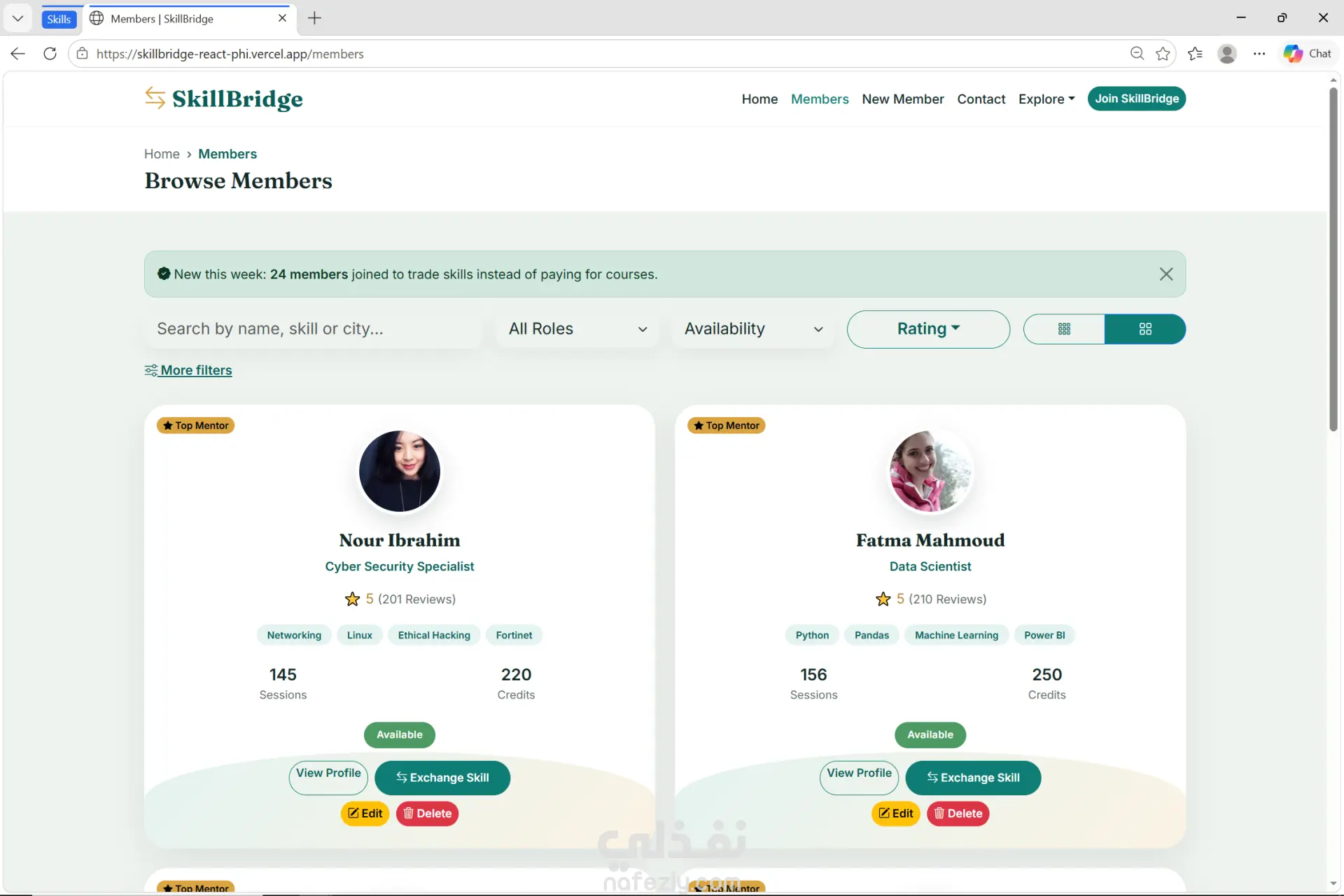
Task: Click Members in the breadcrumb
Action: (x=227, y=154)
